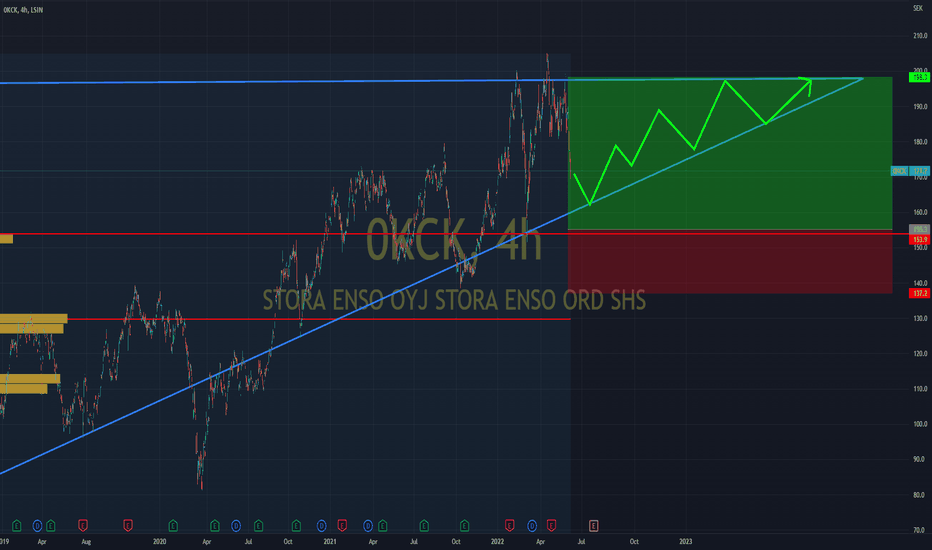Click the red 153.9 price label
The width and height of the screenshot is (932, 550).
click(x=920, y=240)
